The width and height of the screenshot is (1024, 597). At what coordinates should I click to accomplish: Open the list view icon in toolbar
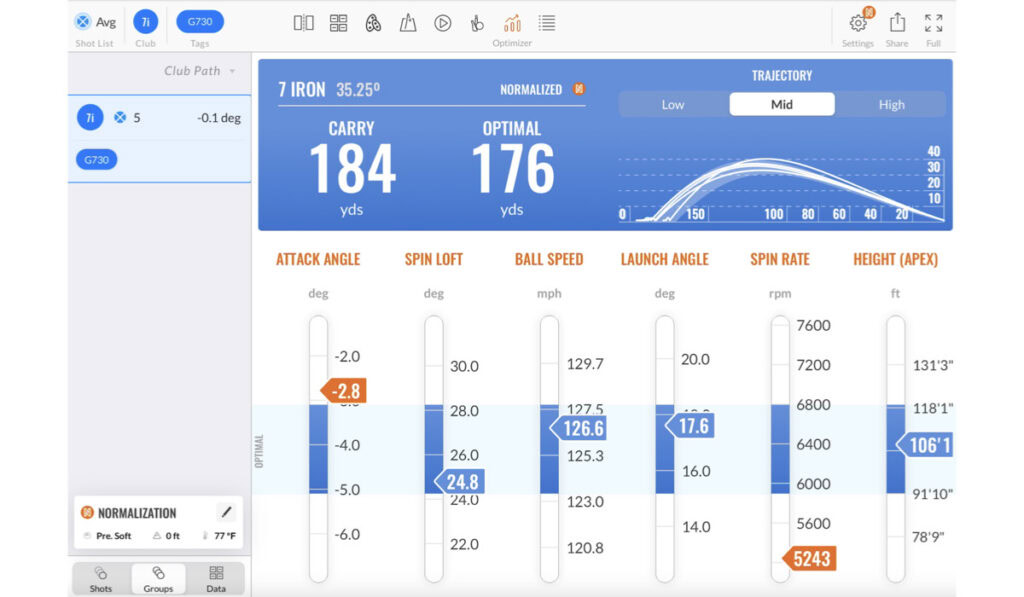(547, 23)
